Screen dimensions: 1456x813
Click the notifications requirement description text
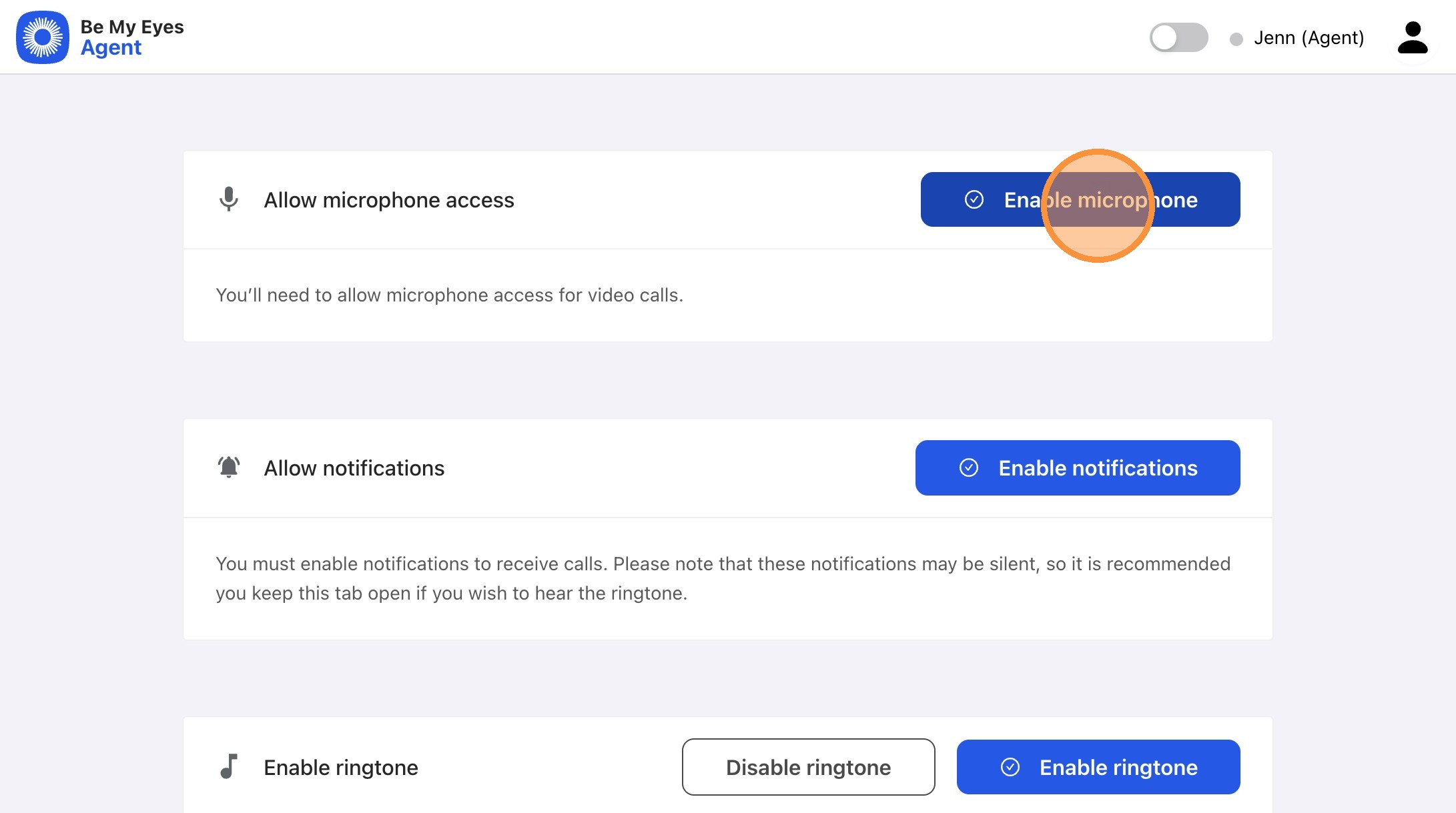723,578
